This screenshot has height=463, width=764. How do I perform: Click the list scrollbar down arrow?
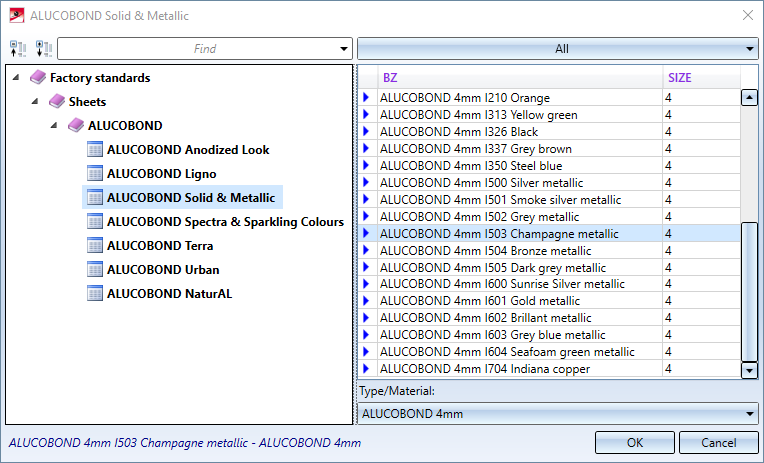click(749, 370)
